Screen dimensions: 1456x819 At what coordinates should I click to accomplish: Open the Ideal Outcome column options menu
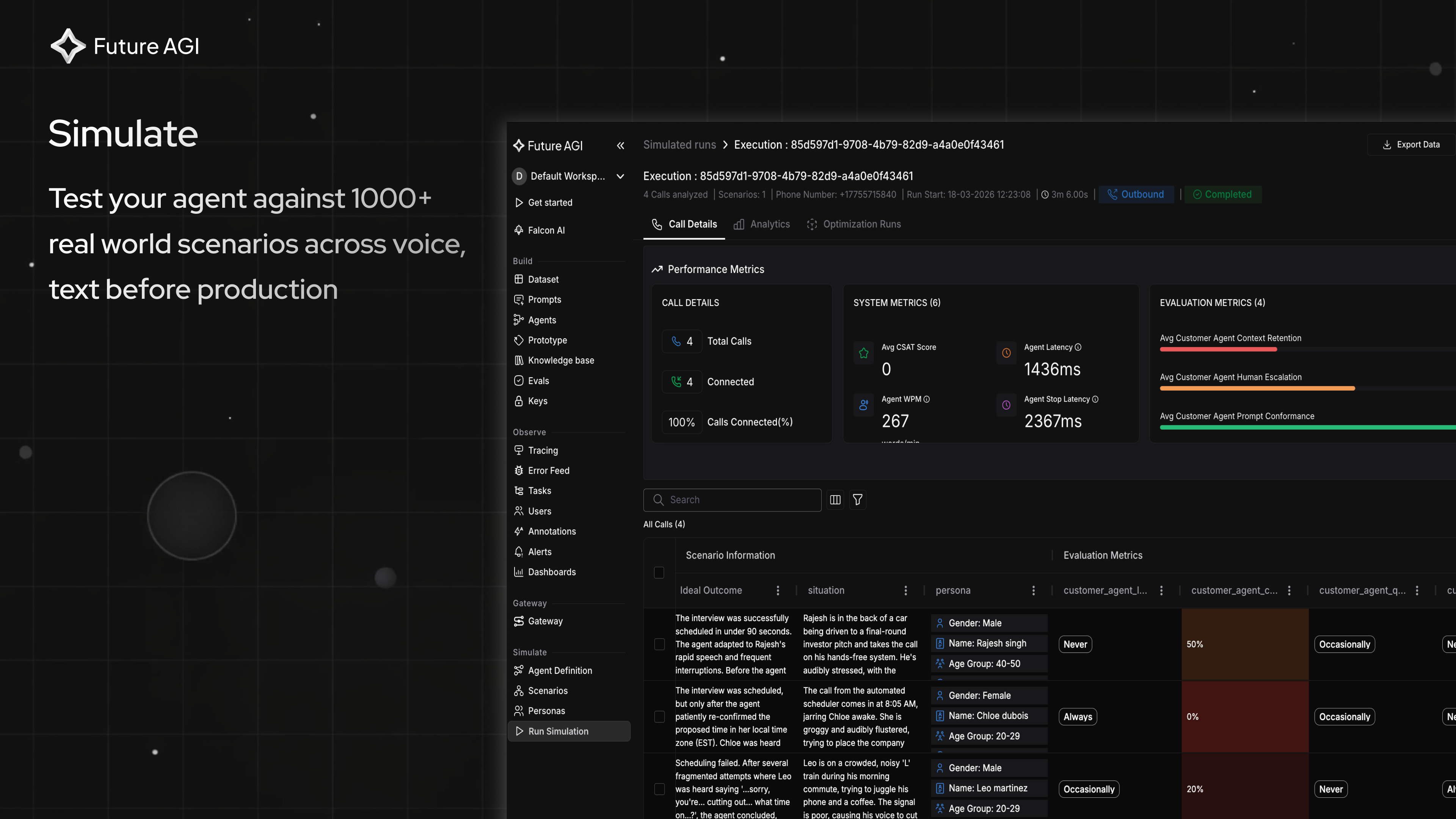pyautogui.click(x=778, y=590)
